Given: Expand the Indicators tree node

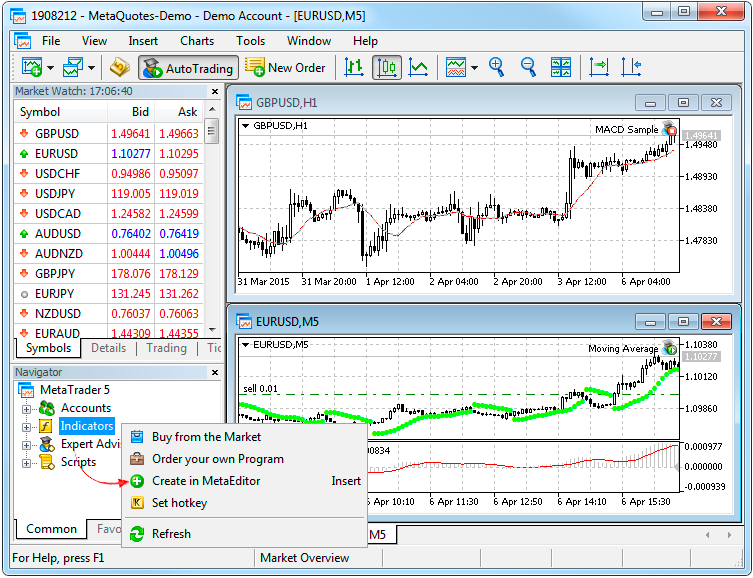Looking at the screenshot, I should coord(26,427).
